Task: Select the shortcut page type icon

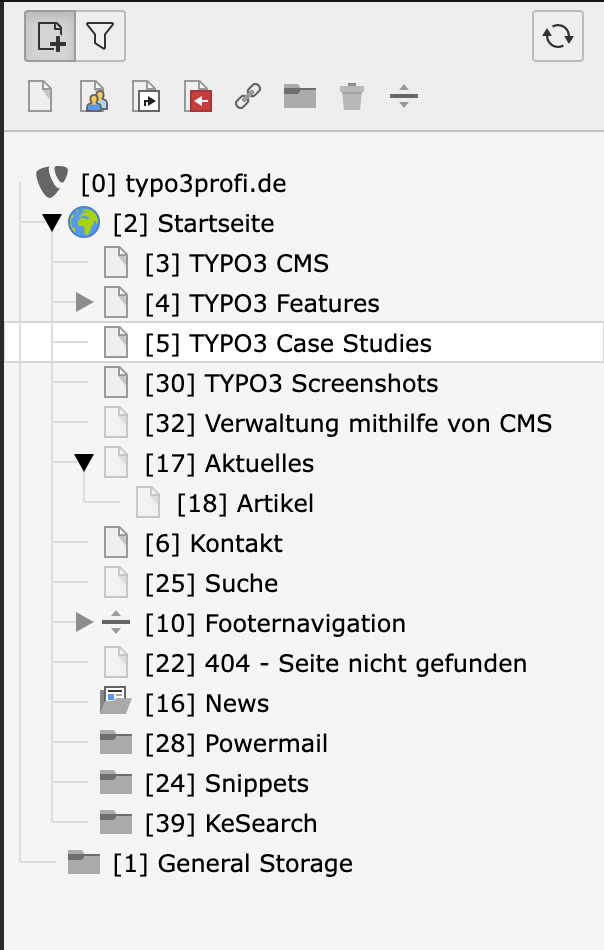Action: pyautogui.click(x=146, y=96)
